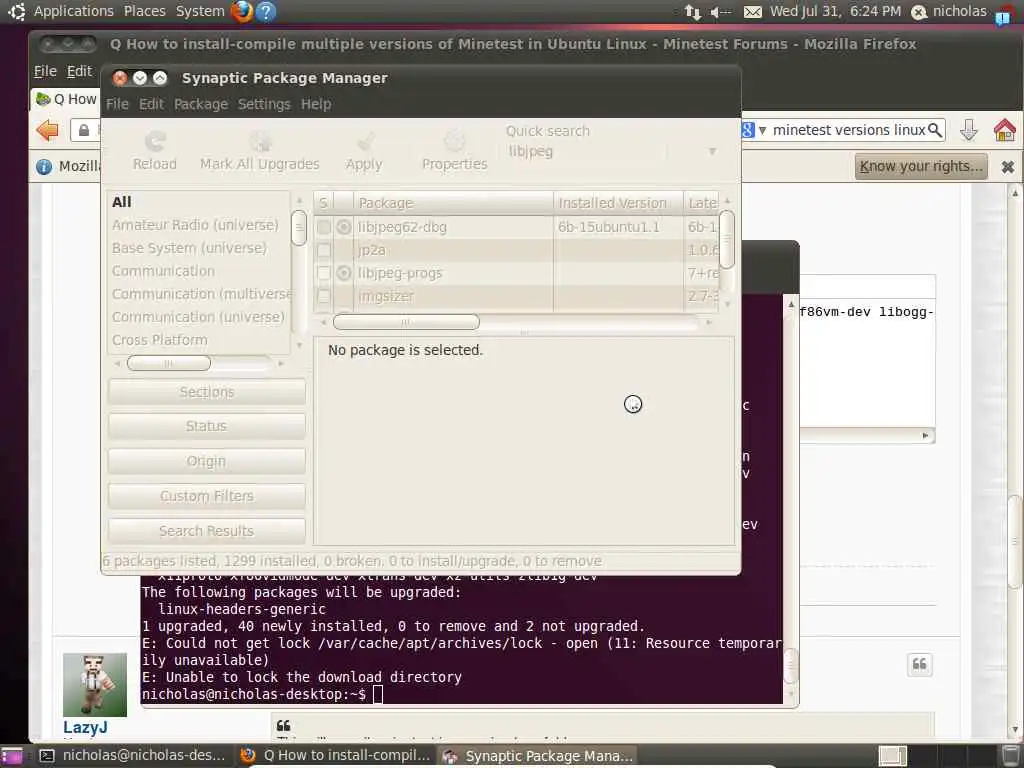The width and height of the screenshot is (1024, 768).
Task: Open the Synaptic Edit menu
Action: pos(151,104)
